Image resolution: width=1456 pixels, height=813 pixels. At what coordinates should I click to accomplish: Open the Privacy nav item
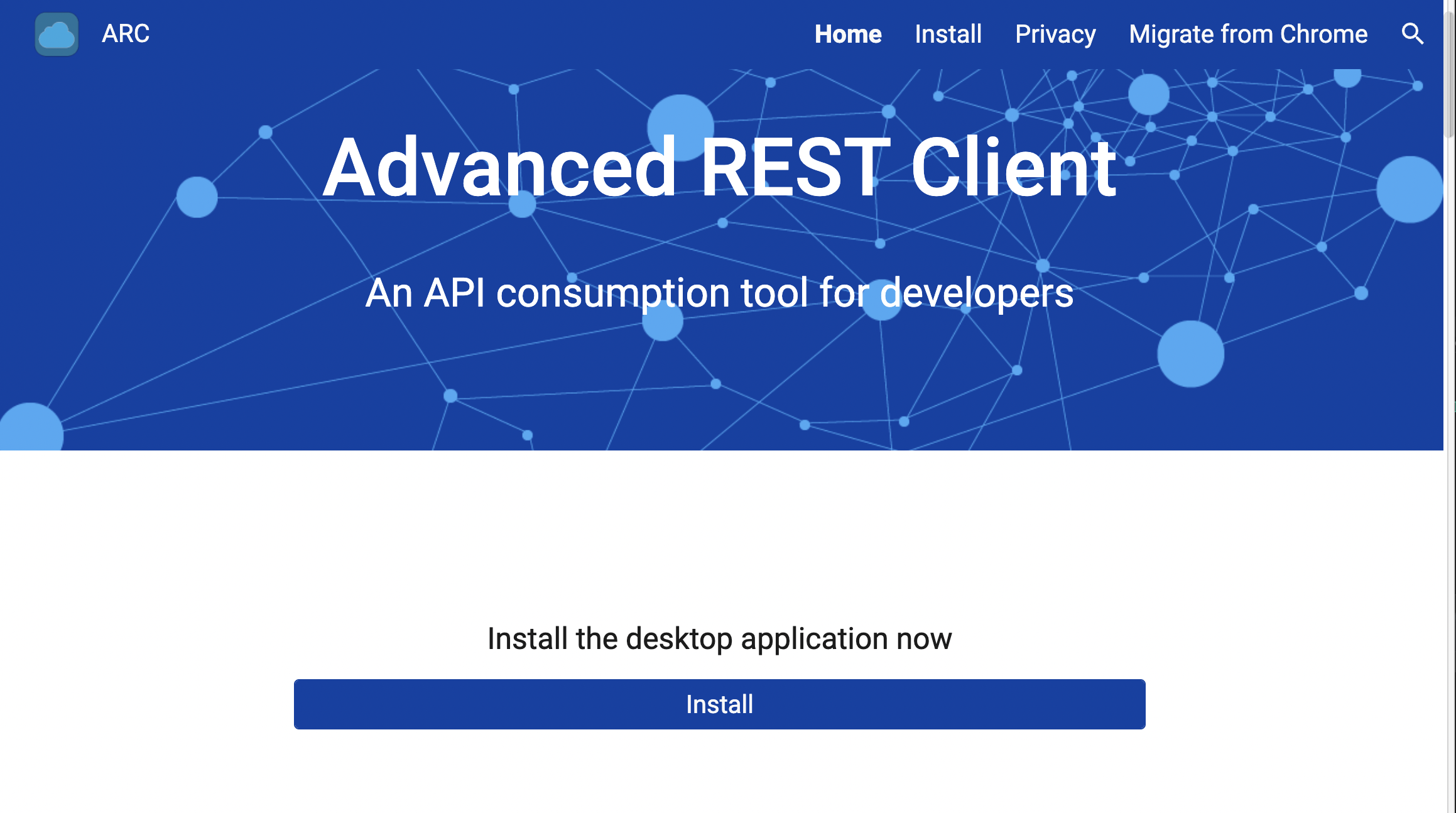1055,34
